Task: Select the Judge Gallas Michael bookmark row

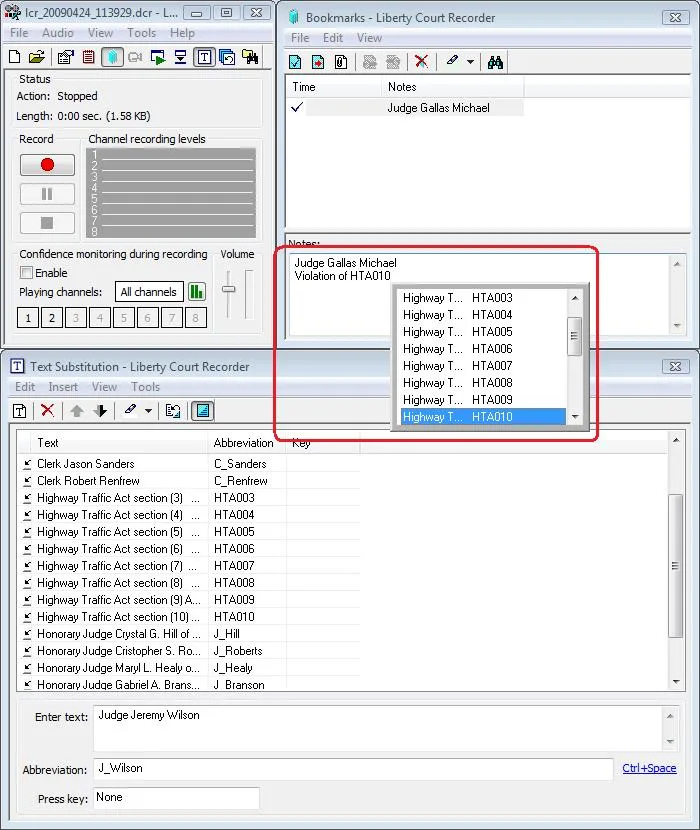Action: pyautogui.click(x=406, y=107)
